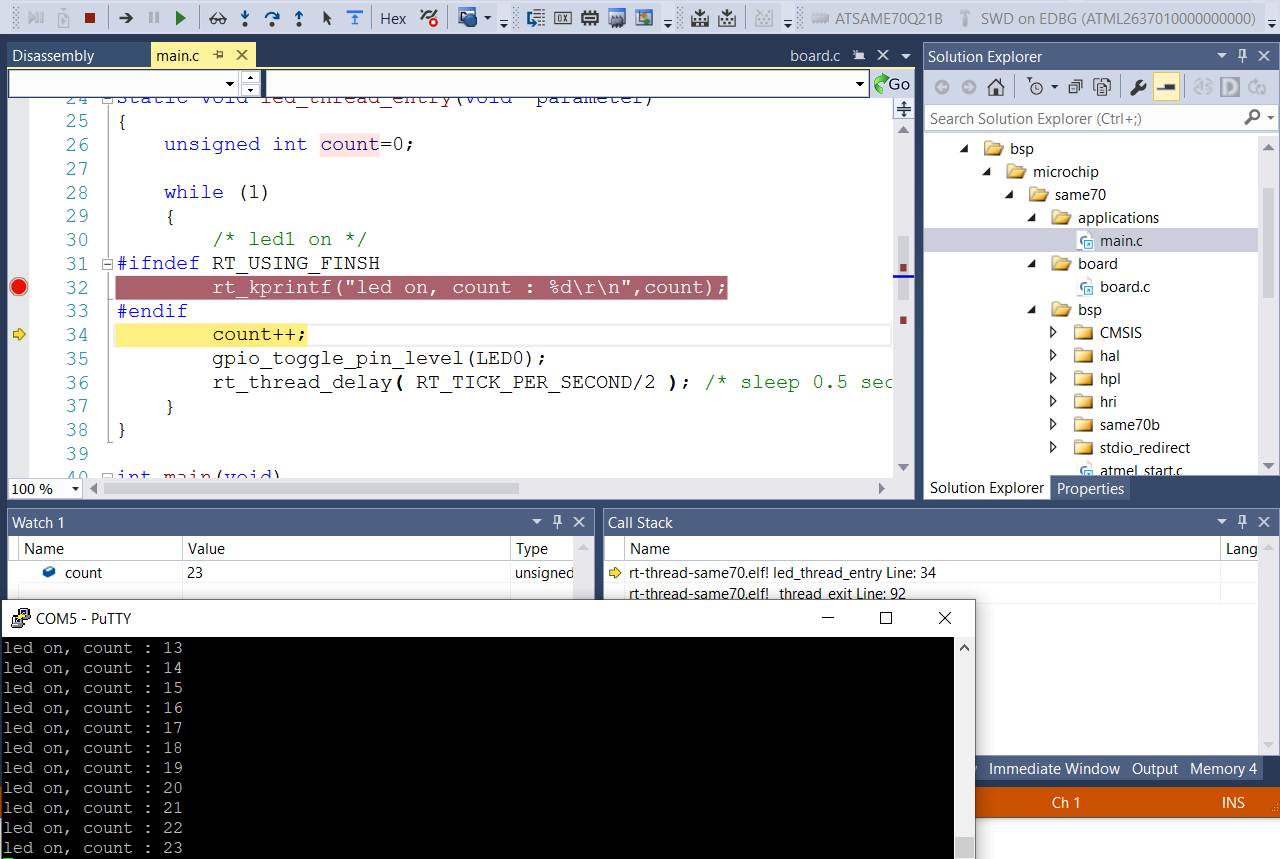Select board.c file in Solution Explorer
Image resolution: width=1280 pixels, height=859 pixels.
[x=1124, y=287]
